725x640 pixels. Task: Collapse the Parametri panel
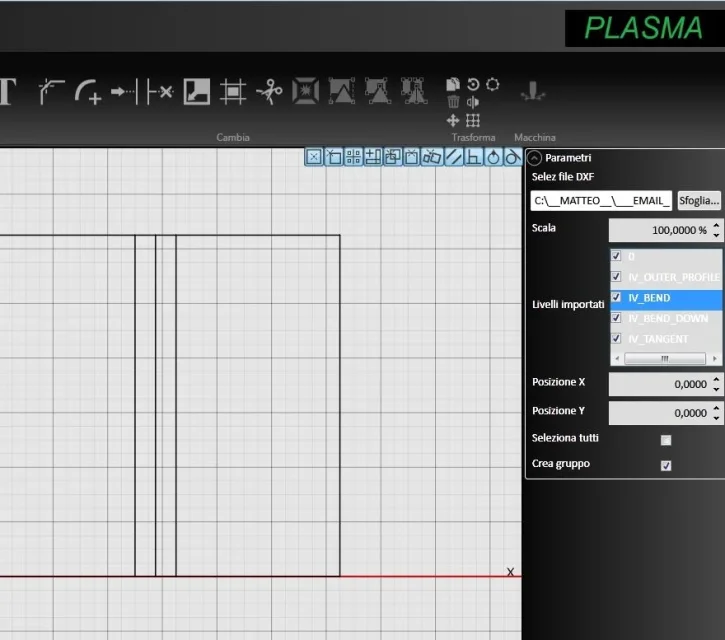(534, 158)
